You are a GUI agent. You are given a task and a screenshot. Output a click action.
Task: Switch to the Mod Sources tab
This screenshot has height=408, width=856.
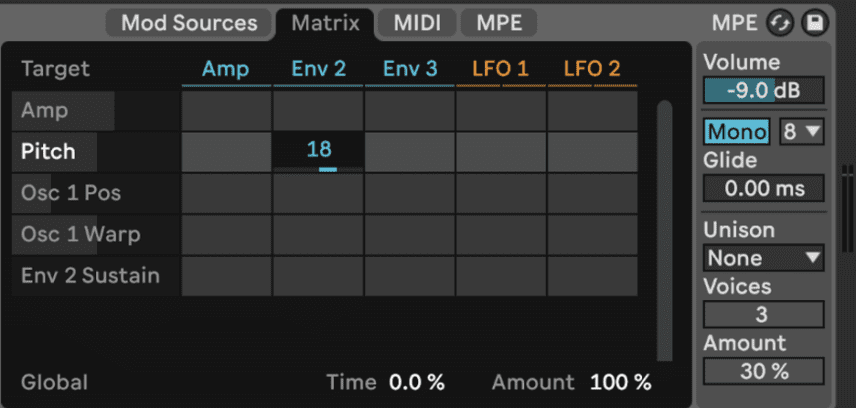tap(189, 23)
